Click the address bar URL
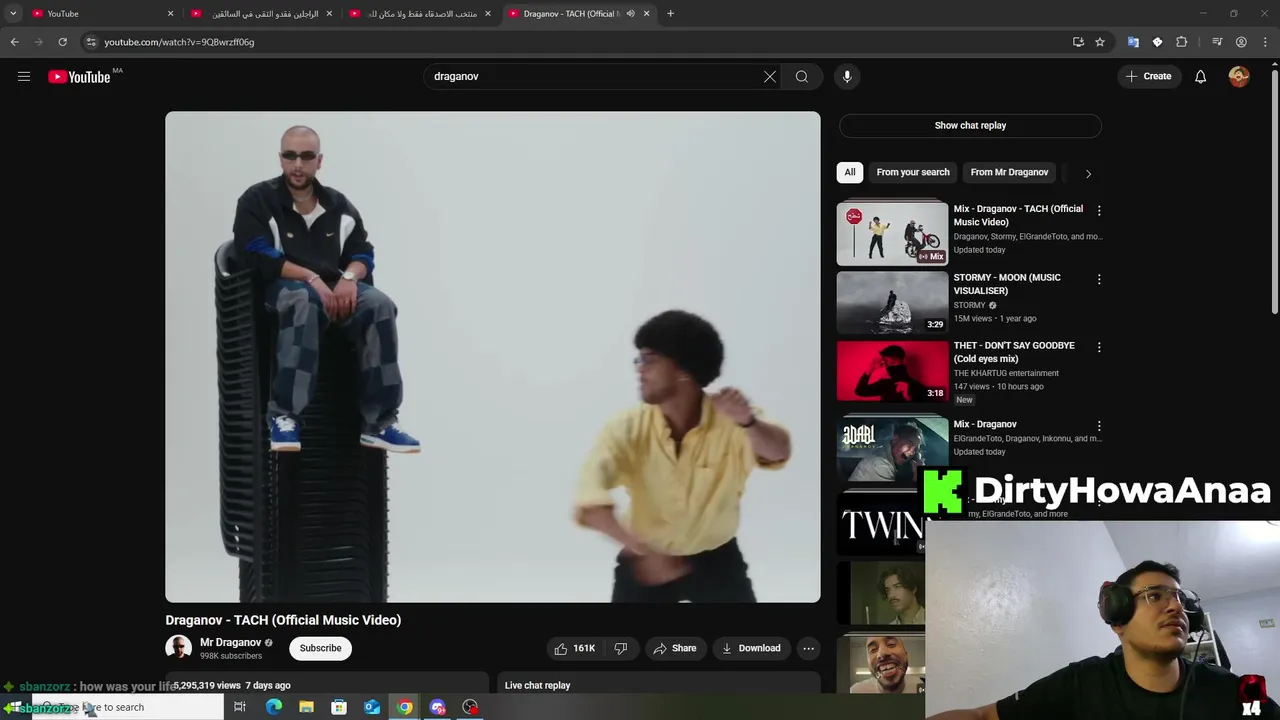The width and height of the screenshot is (1280, 720). (x=179, y=42)
